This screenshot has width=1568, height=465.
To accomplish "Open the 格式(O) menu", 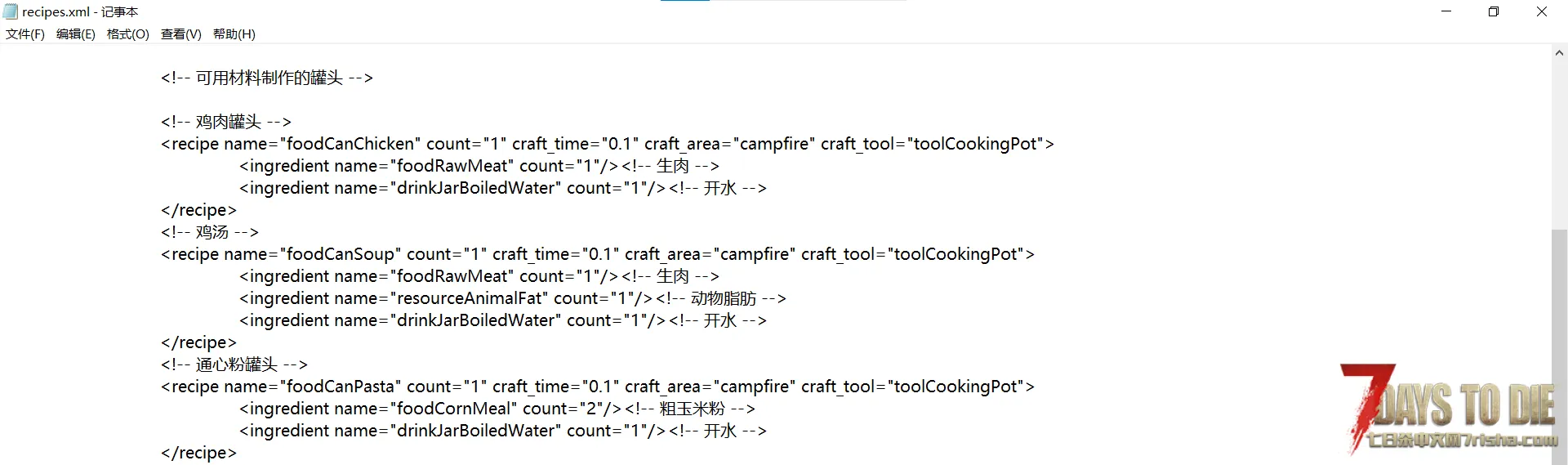I will click(x=128, y=34).
